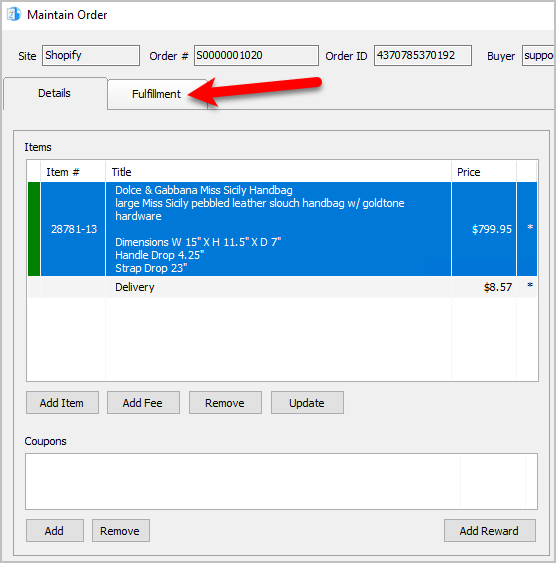
Task: Click the Maintain Order window icon
Action: tap(14, 14)
